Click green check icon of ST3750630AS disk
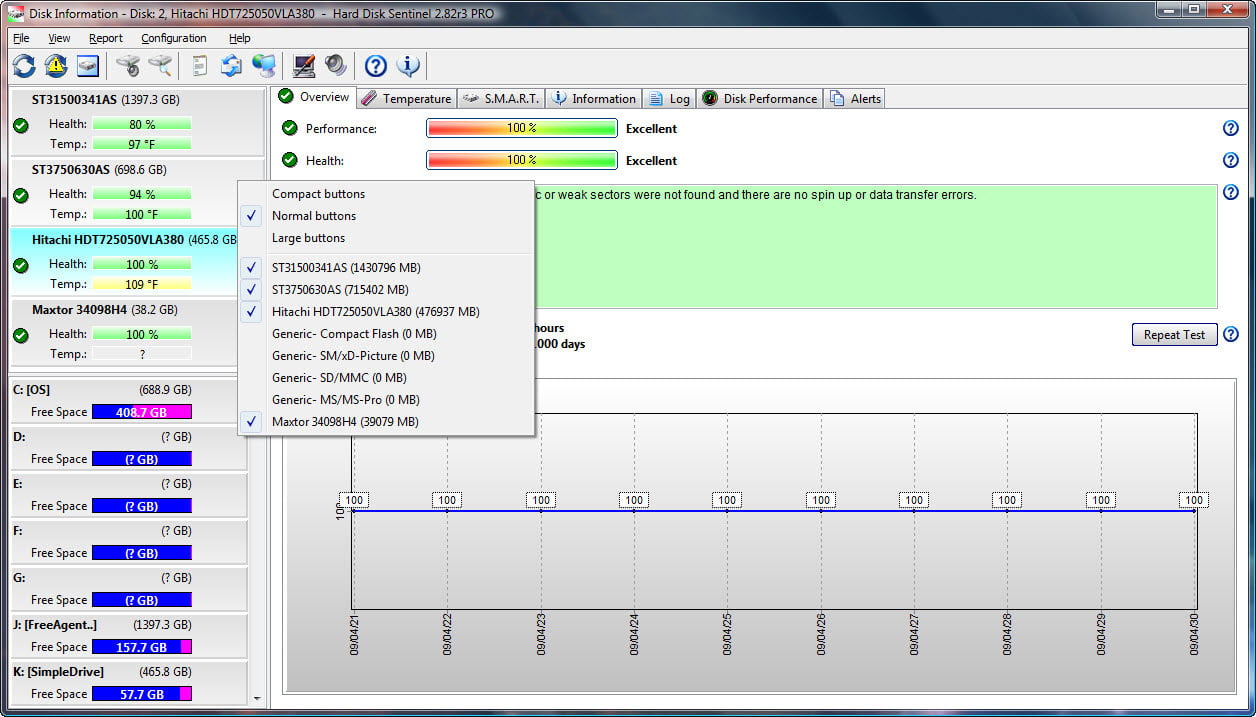1256x717 pixels. 20,195
